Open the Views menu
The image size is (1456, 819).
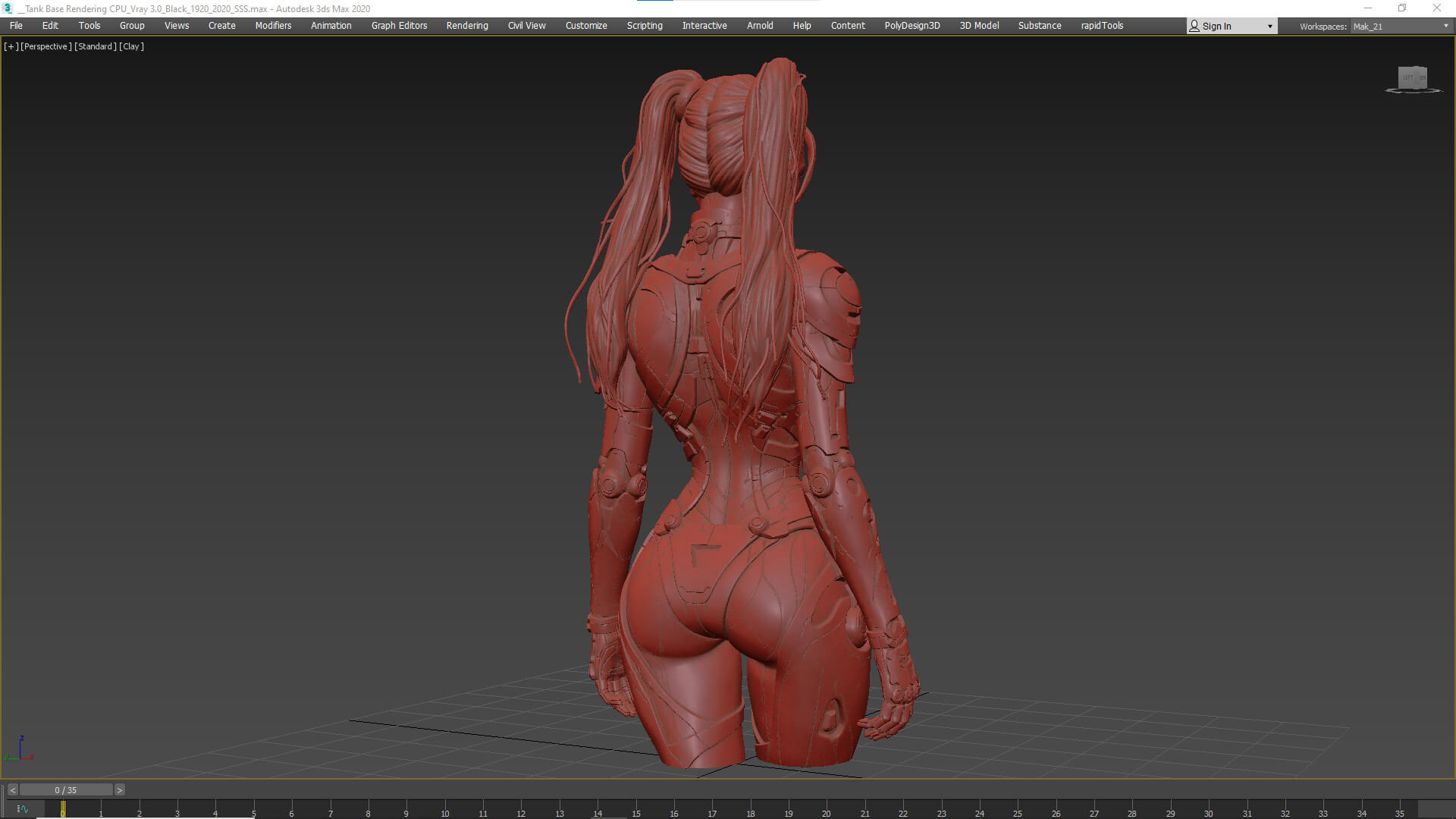click(x=177, y=26)
